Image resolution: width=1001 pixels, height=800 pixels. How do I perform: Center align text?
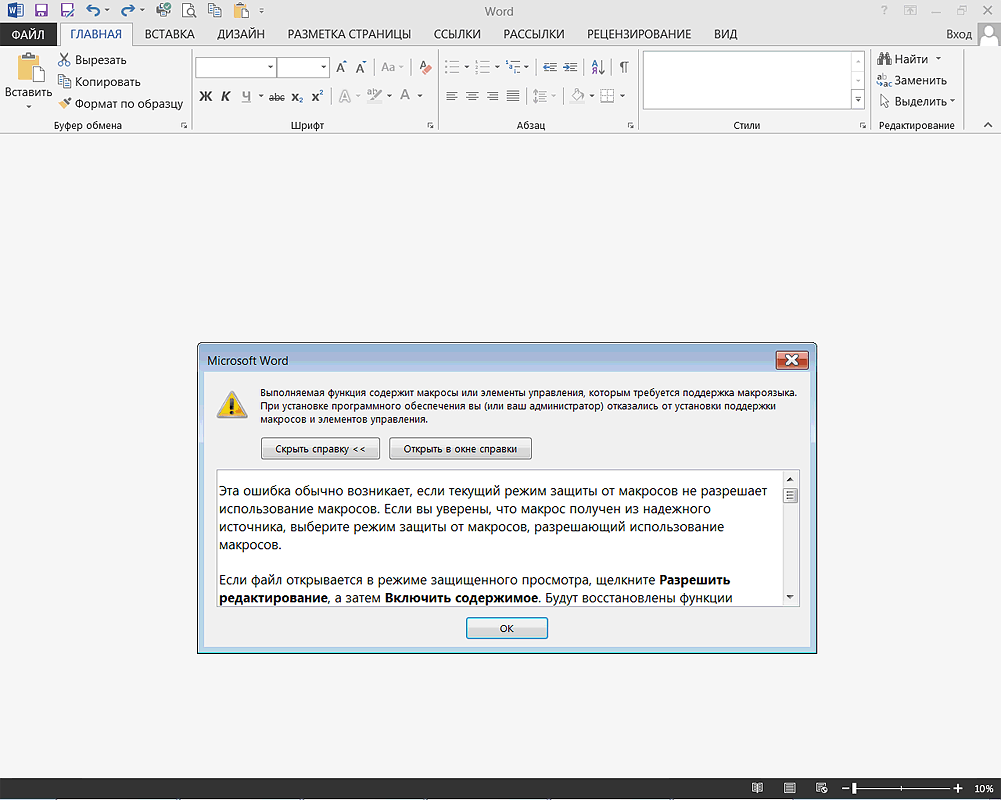click(472, 96)
